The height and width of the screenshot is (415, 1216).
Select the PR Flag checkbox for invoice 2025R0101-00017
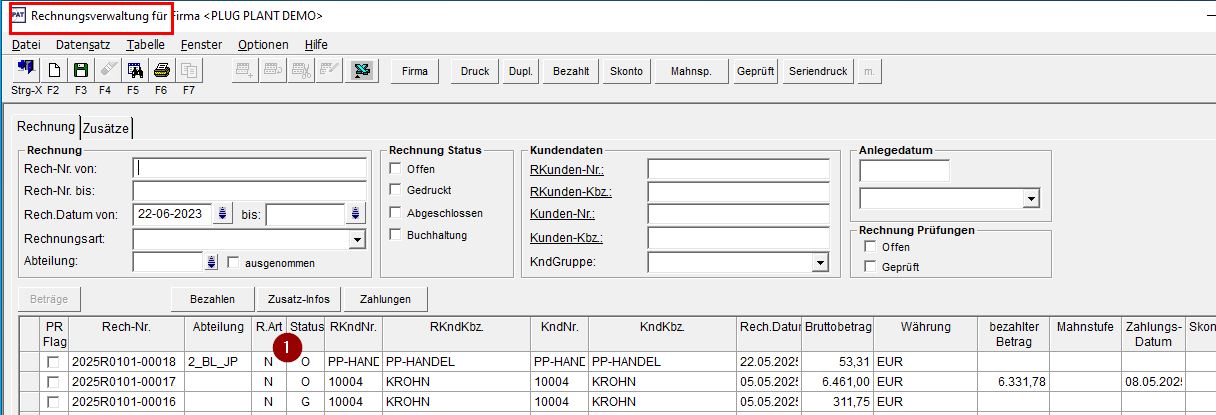point(53,382)
